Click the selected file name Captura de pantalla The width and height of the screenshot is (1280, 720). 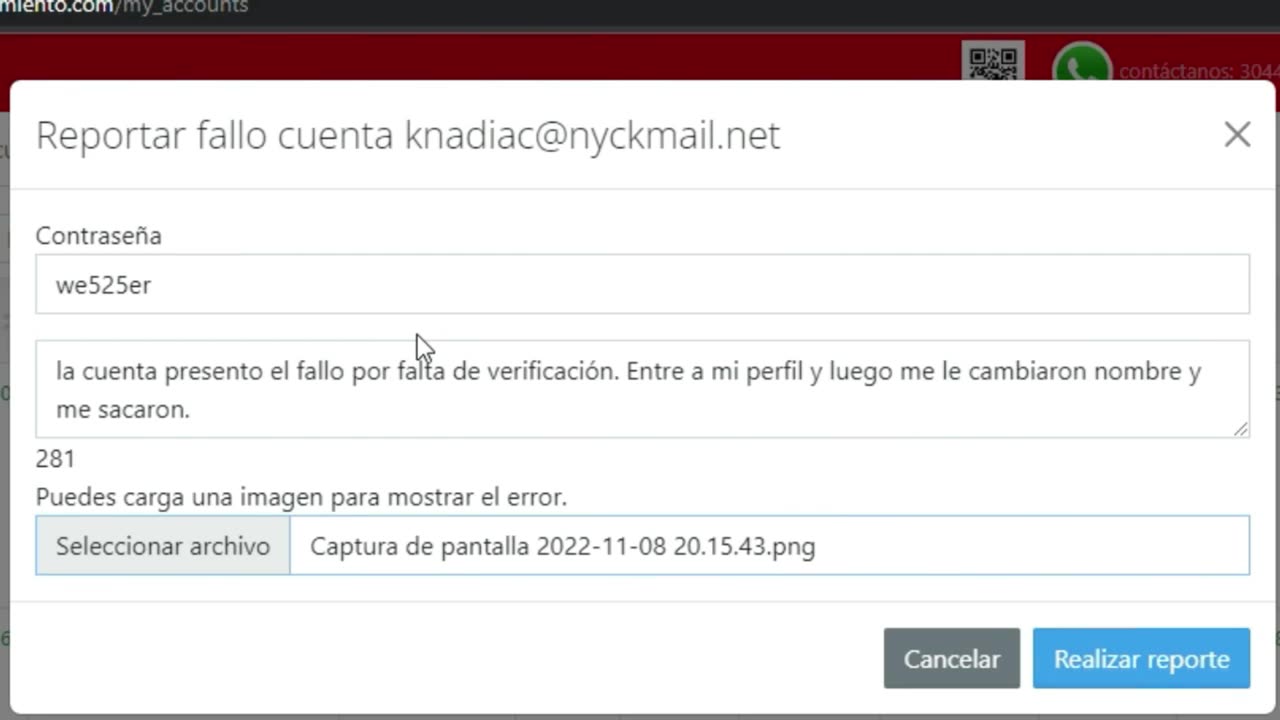562,547
